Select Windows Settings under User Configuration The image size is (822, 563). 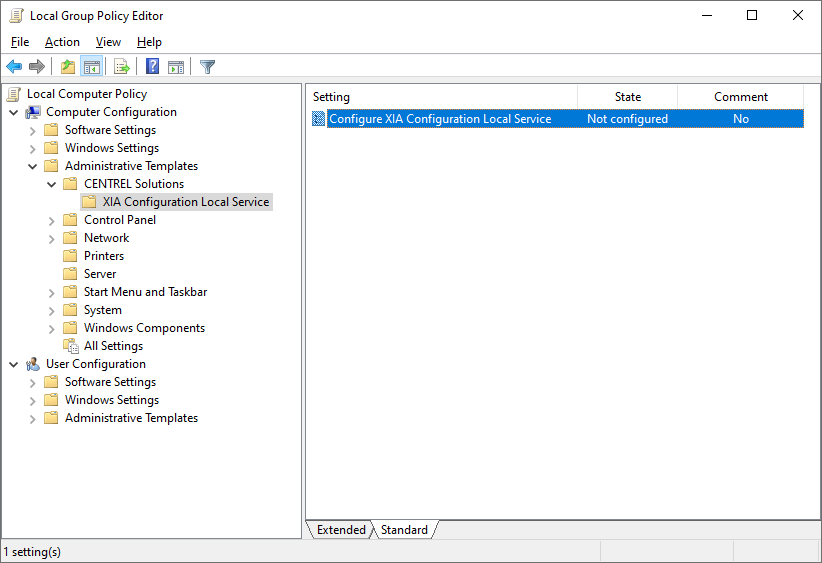(x=112, y=400)
